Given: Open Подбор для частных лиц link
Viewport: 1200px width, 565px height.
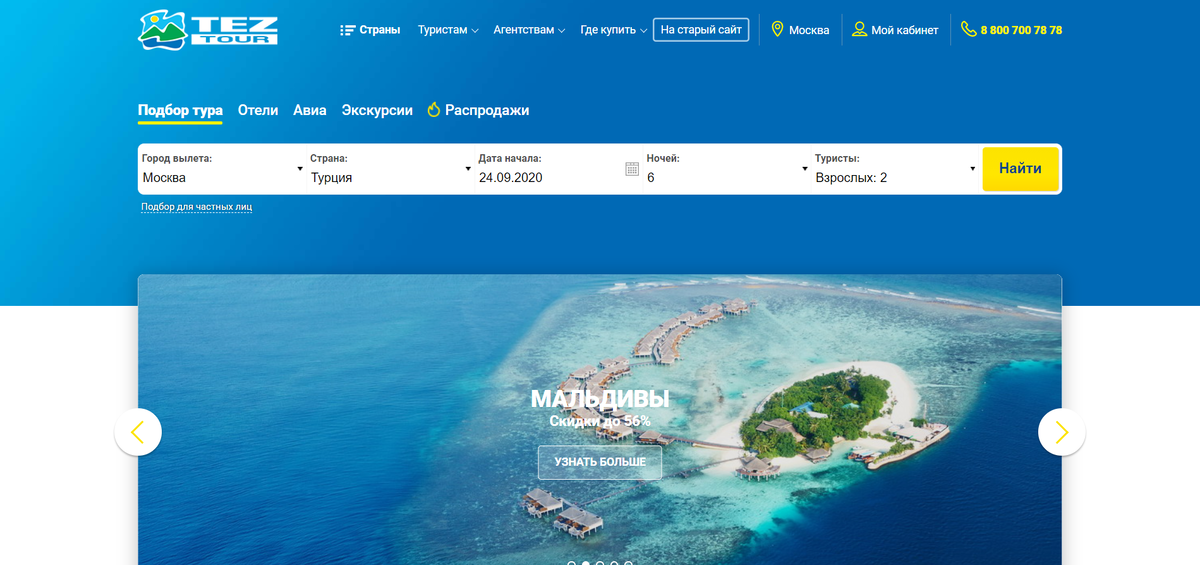Looking at the screenshot, I should pyautogui.click(x=196, y=207).
